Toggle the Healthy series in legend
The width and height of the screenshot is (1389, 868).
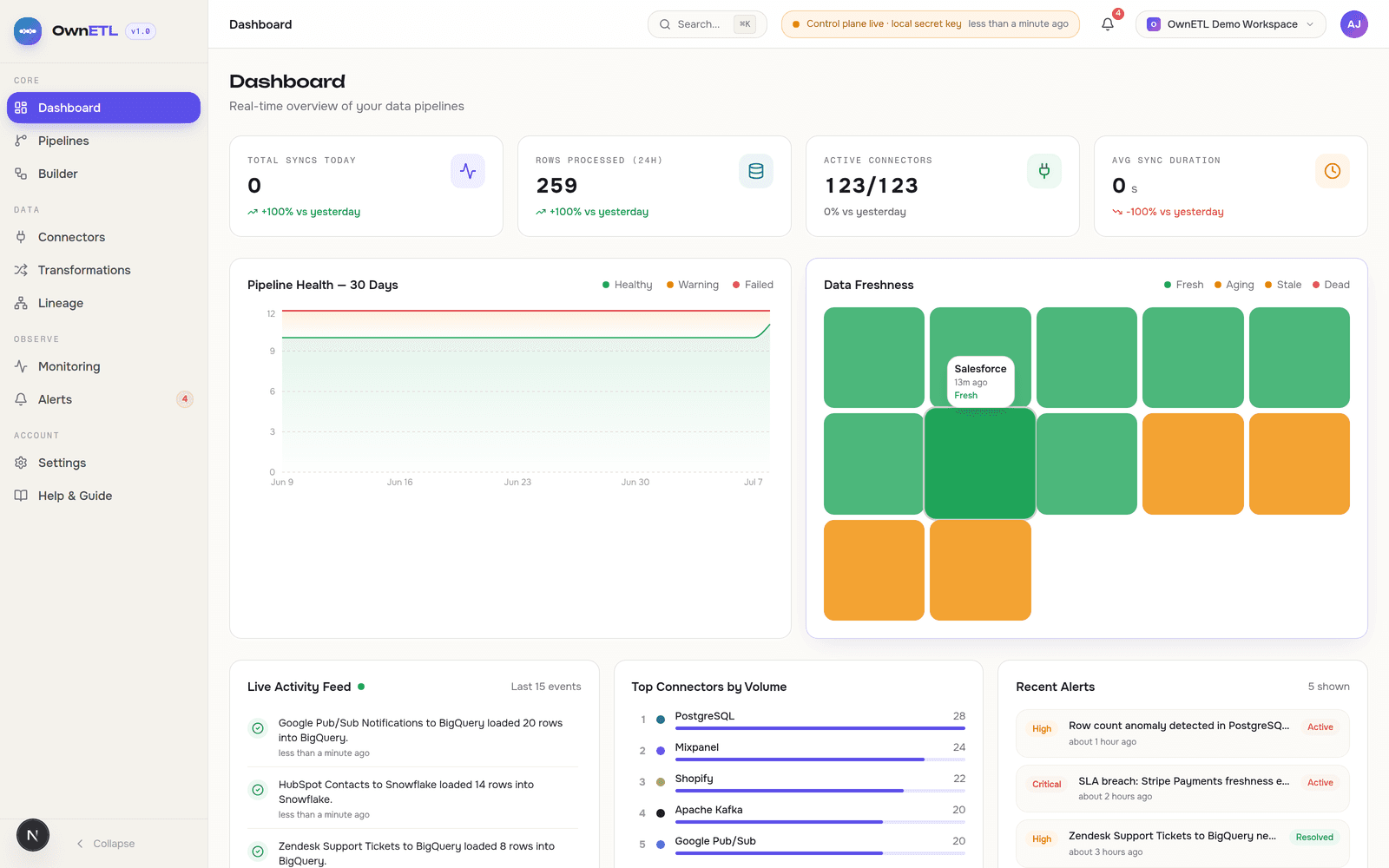point(627,285)
